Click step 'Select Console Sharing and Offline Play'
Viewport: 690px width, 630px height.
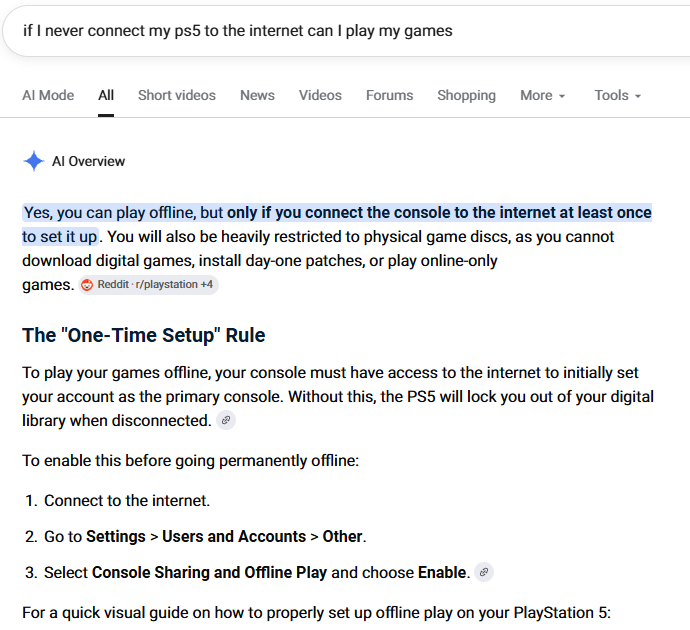click(x=257, y=572)
